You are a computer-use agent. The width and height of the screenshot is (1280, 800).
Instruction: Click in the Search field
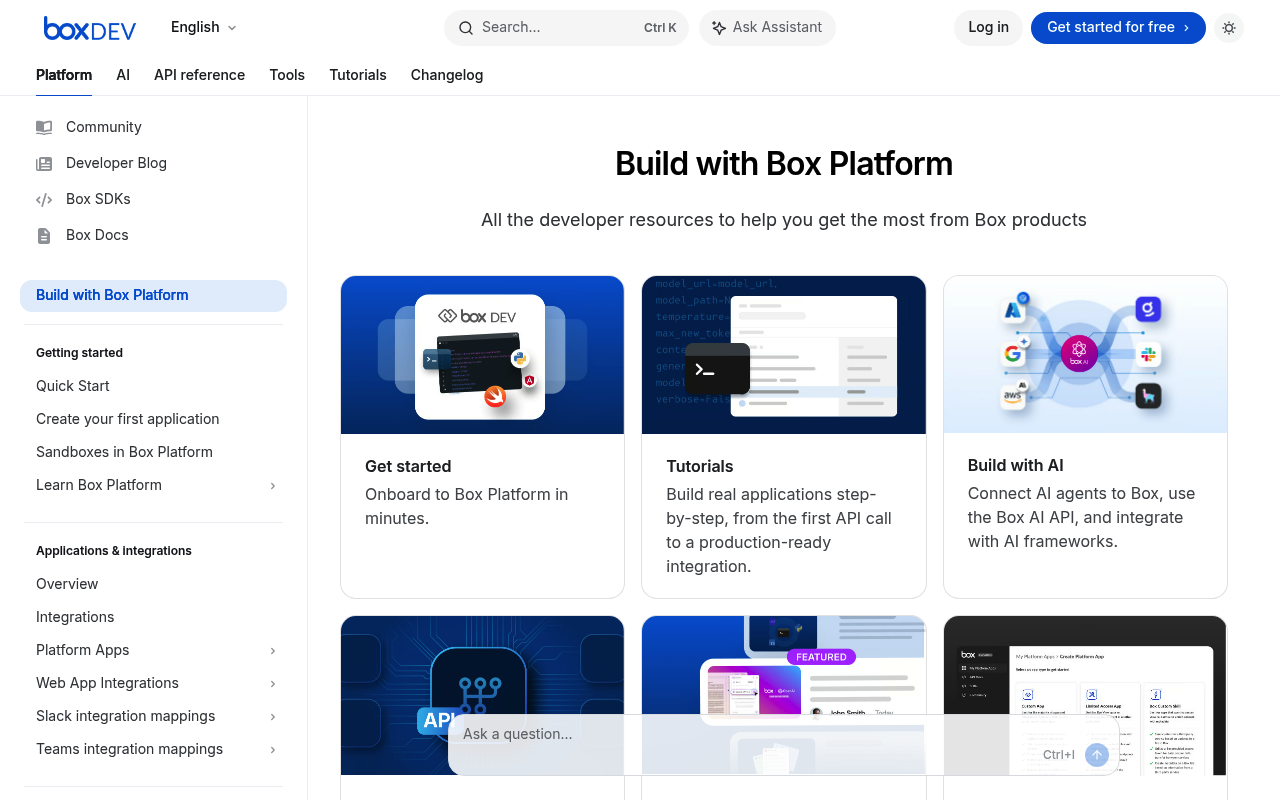[566, 27]
